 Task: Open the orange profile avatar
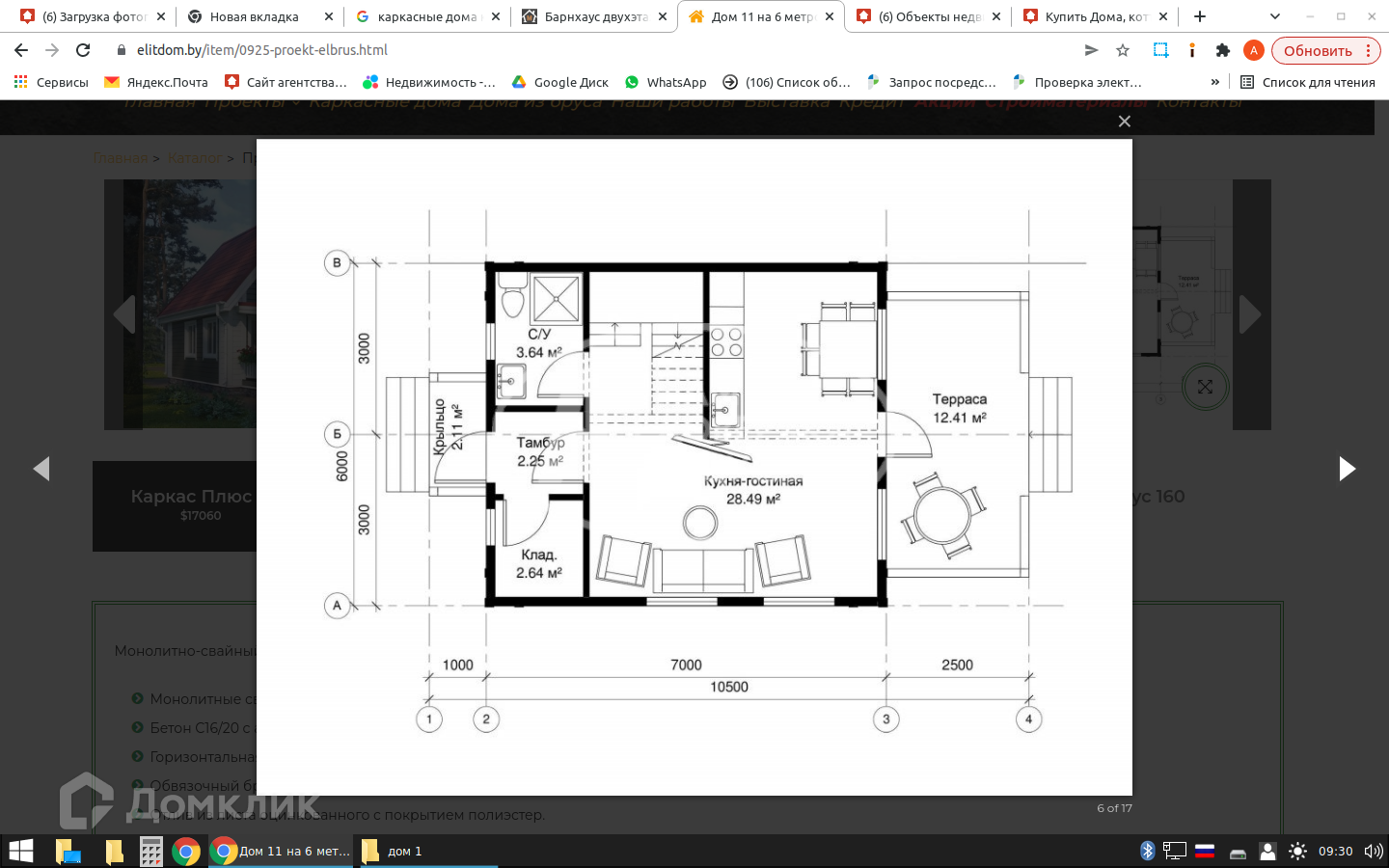click(x=1254, y=50)
